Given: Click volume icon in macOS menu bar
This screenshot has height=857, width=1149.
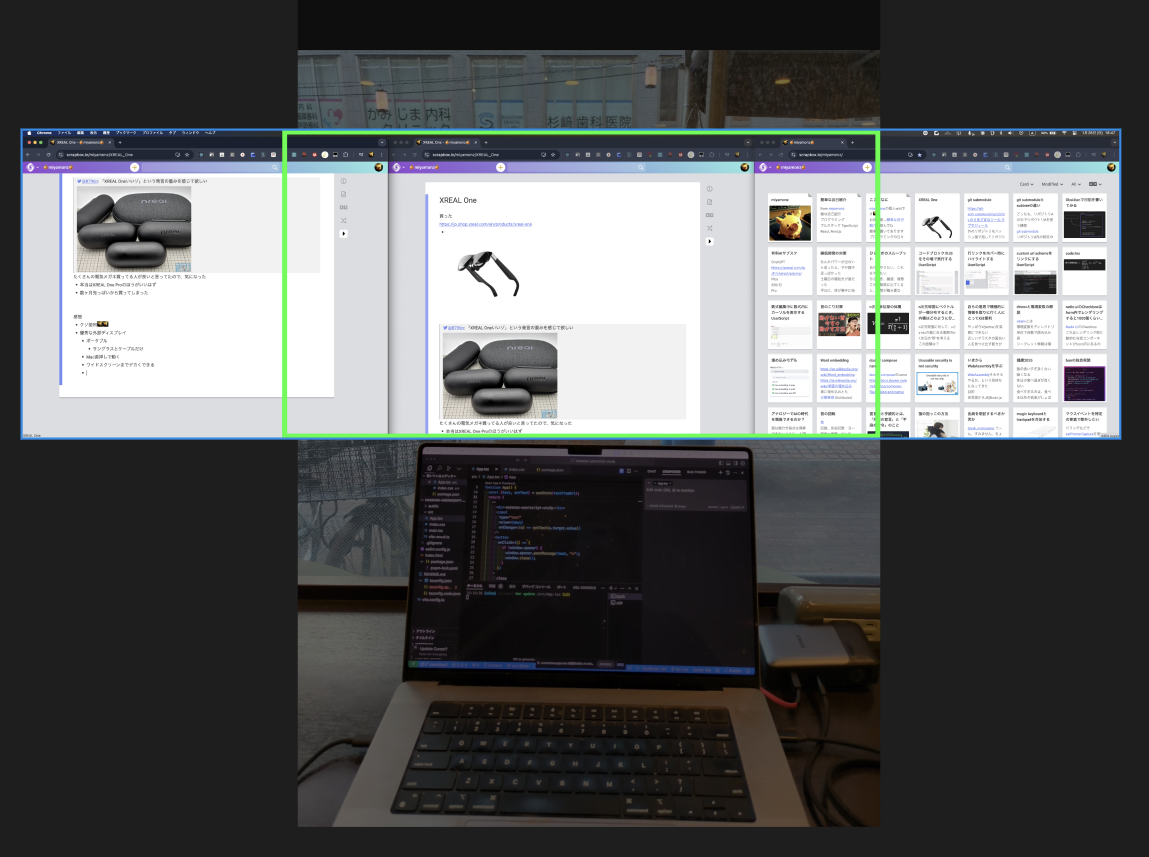Looking at the screenshot, I should pyautogui.click(x=1011, y=133).
